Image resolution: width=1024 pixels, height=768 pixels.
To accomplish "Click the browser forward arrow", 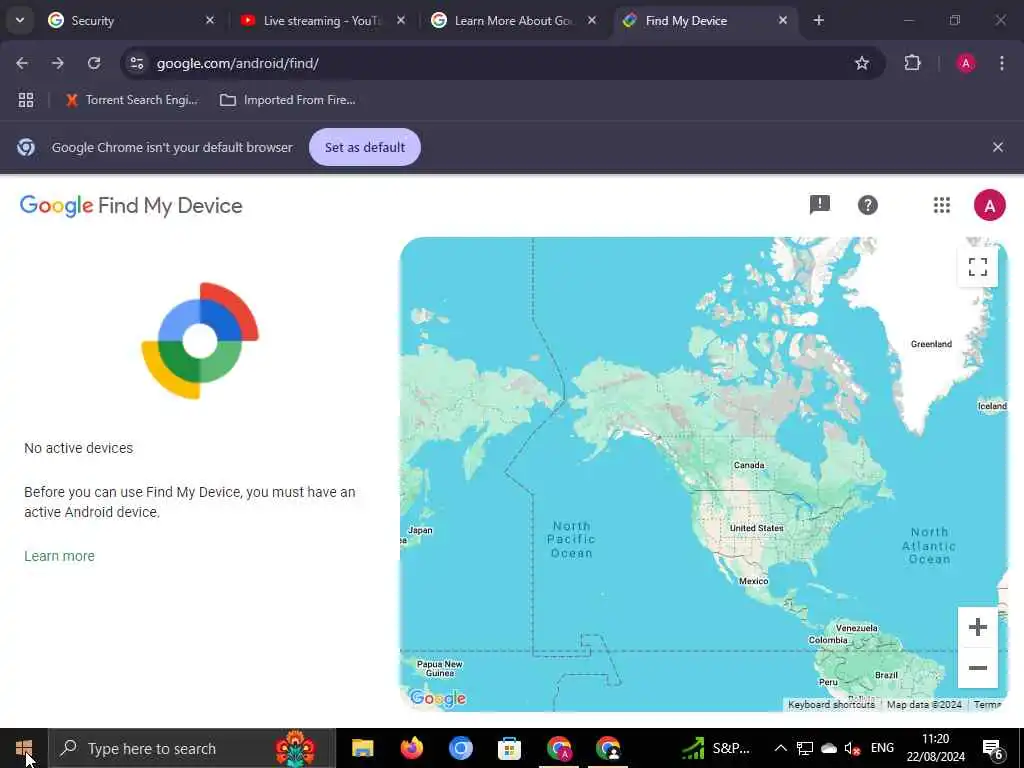I will [58, 63].
